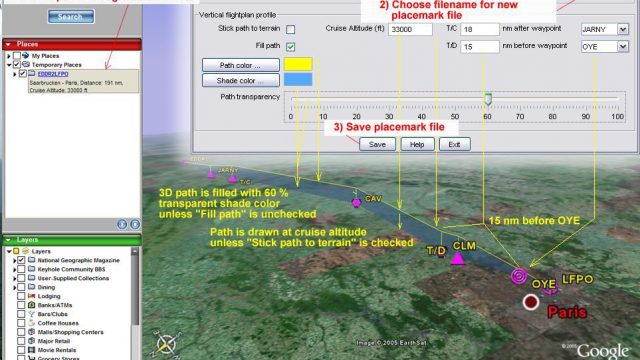
Task: Collapse the Temporary Places tree node
Action: [9, 64]
